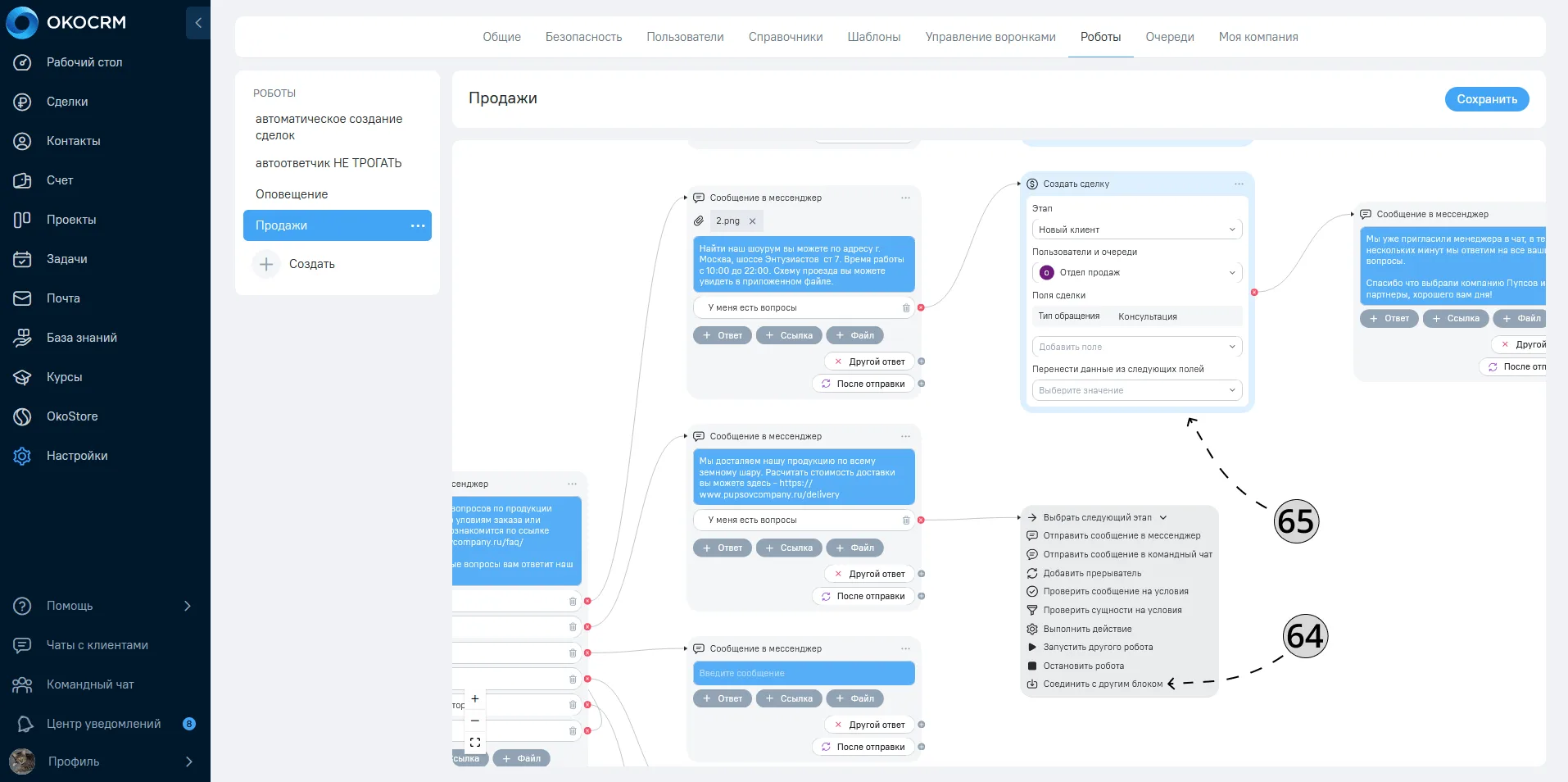Open the 'Добавить поле' dropdown
The image size is (1568, 782).
click(1137, 347)
